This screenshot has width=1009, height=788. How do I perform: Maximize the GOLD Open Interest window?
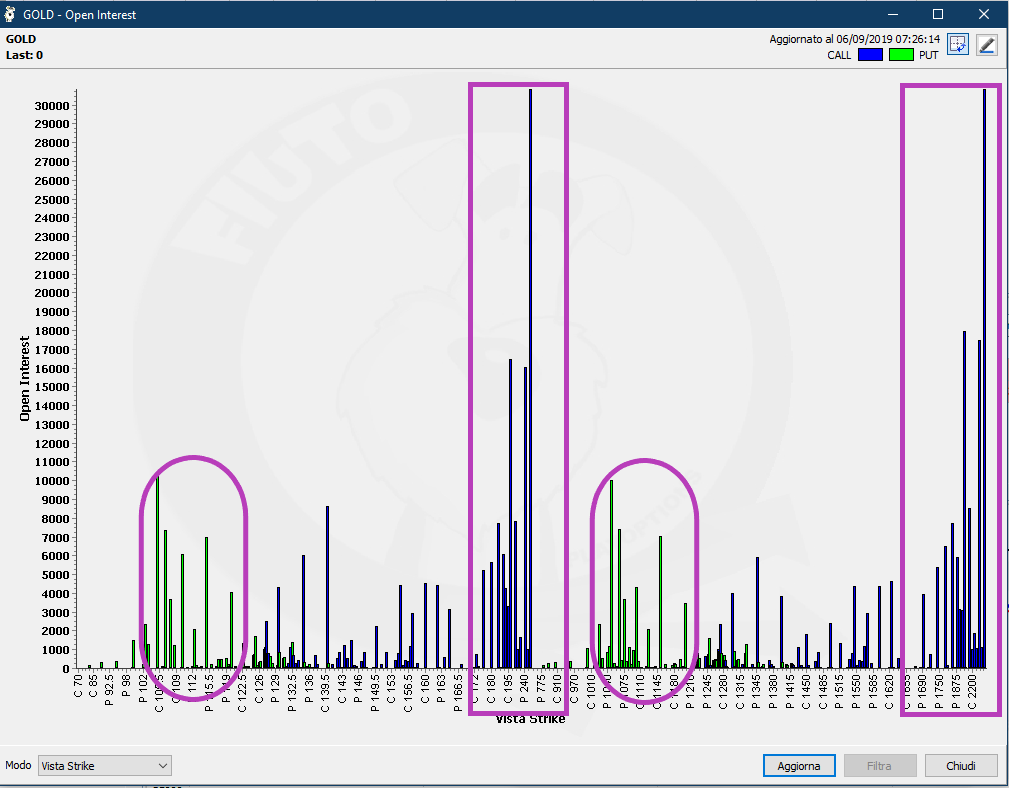[x=938, y=14]
